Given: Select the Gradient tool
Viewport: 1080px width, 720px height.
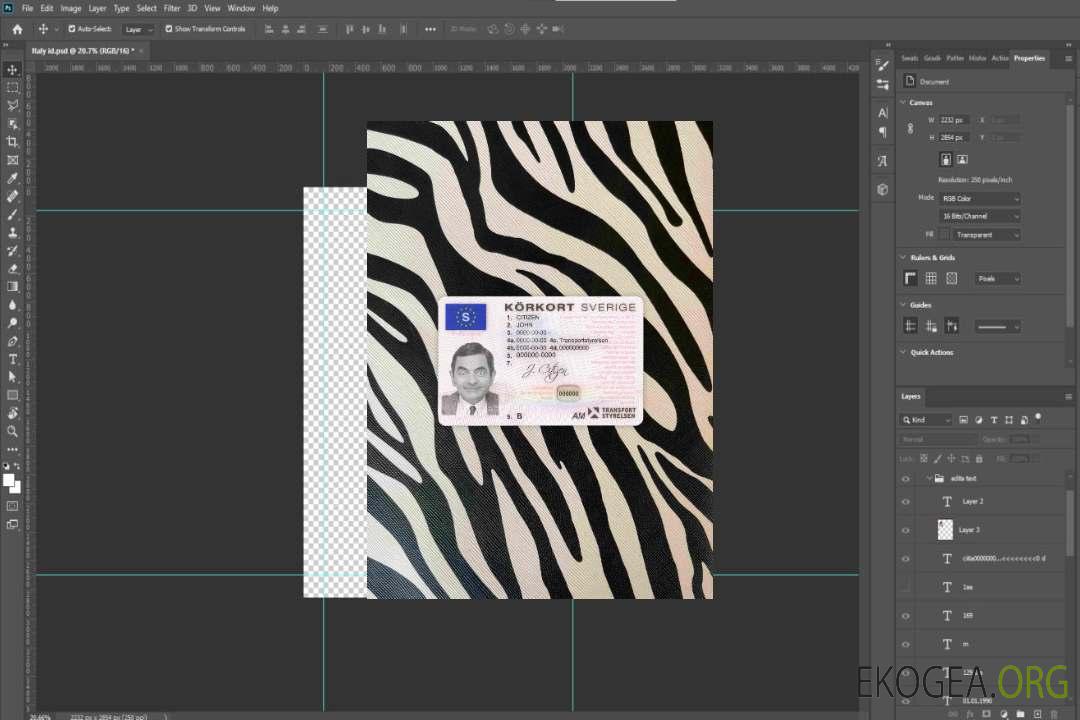Looking at the screenshot, I should point(12,287).
